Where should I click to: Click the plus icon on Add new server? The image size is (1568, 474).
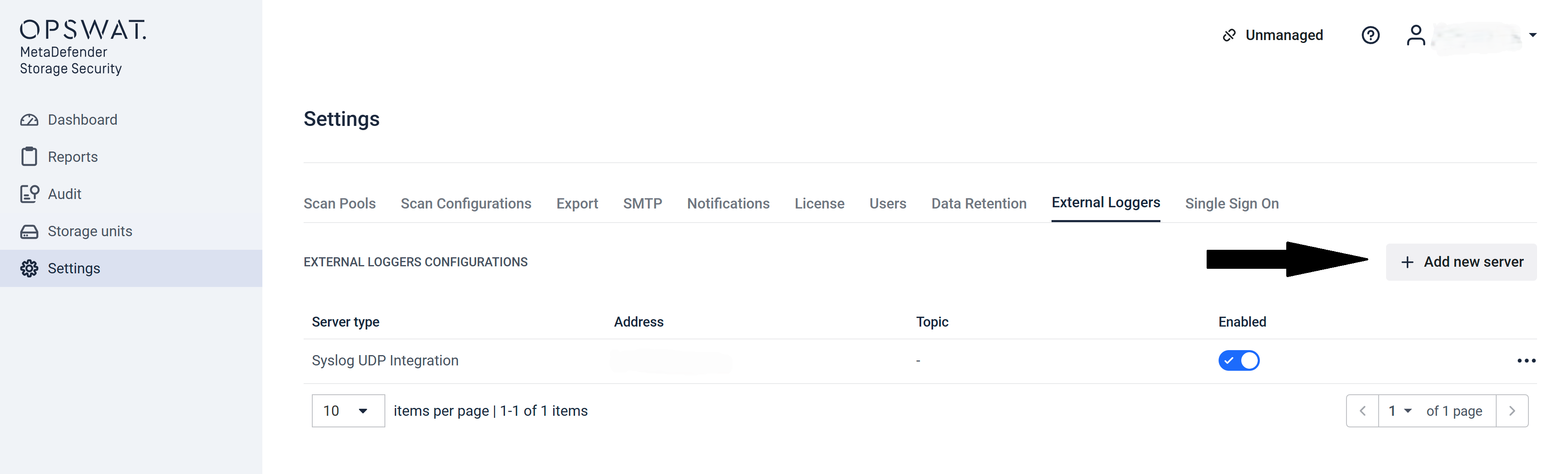[1407, 262]
